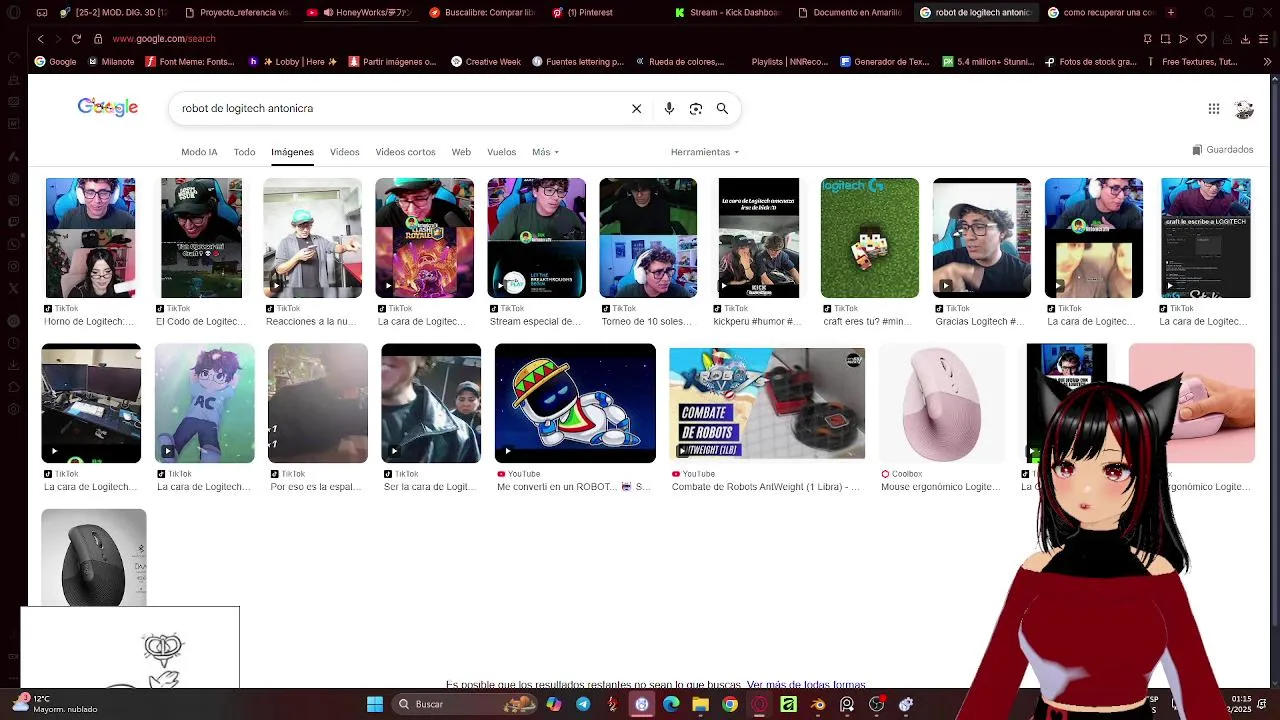Open Google Chrome from the taskbar
1280x720 pixels.
(x=730, y=704)
